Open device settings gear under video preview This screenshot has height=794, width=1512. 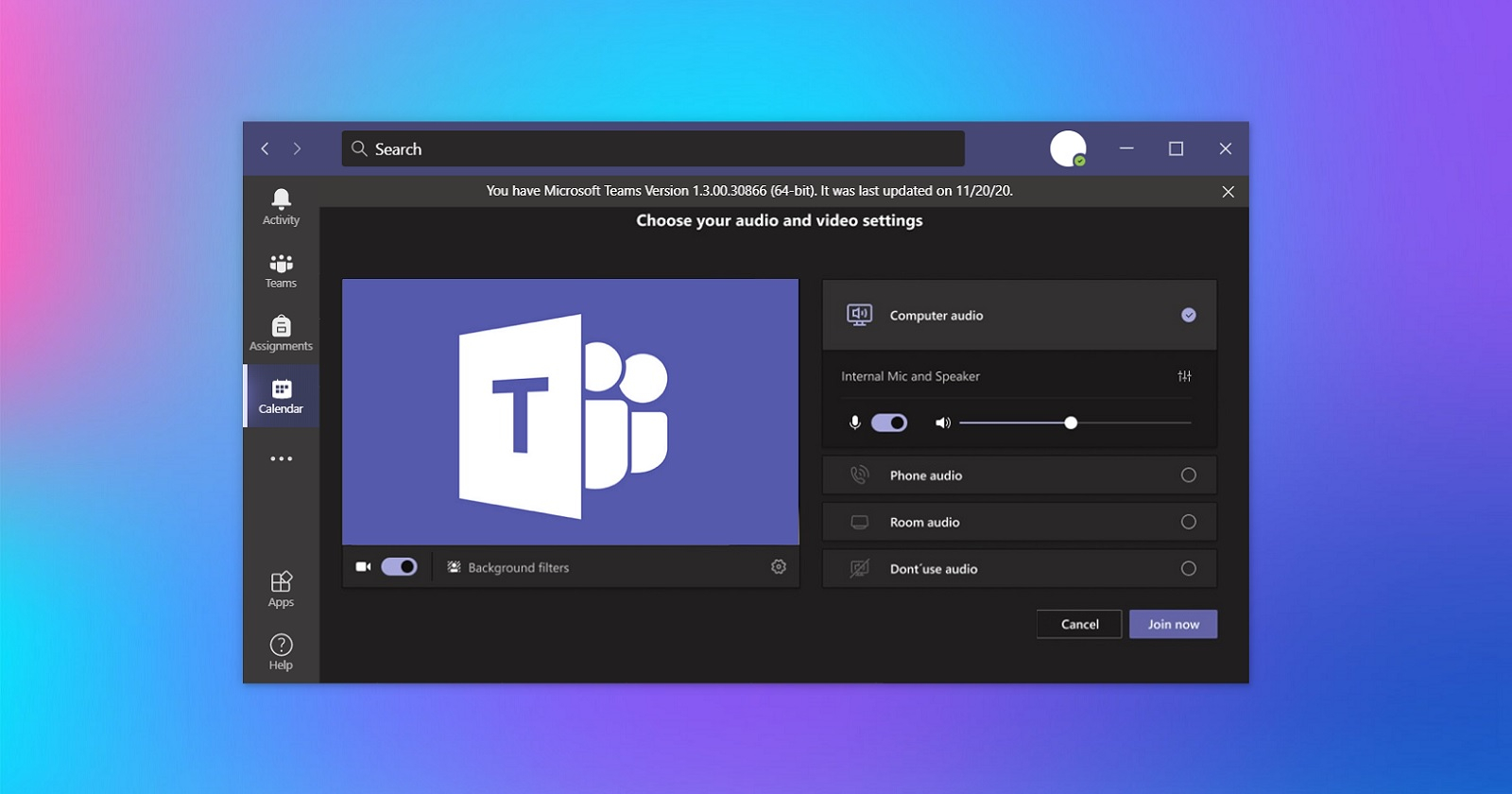(778, 567)
